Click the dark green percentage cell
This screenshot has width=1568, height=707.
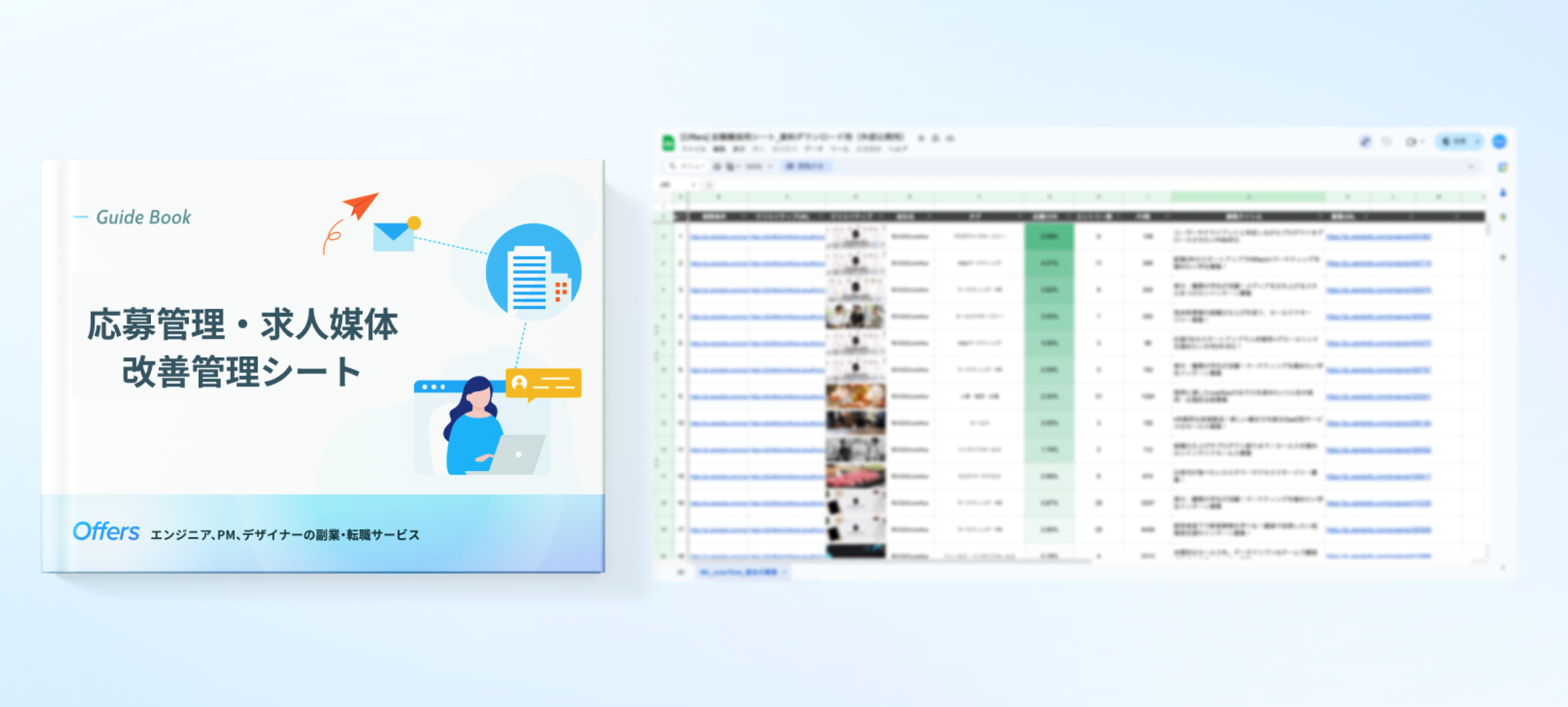pyautogui.click(x=1049, y=237)
